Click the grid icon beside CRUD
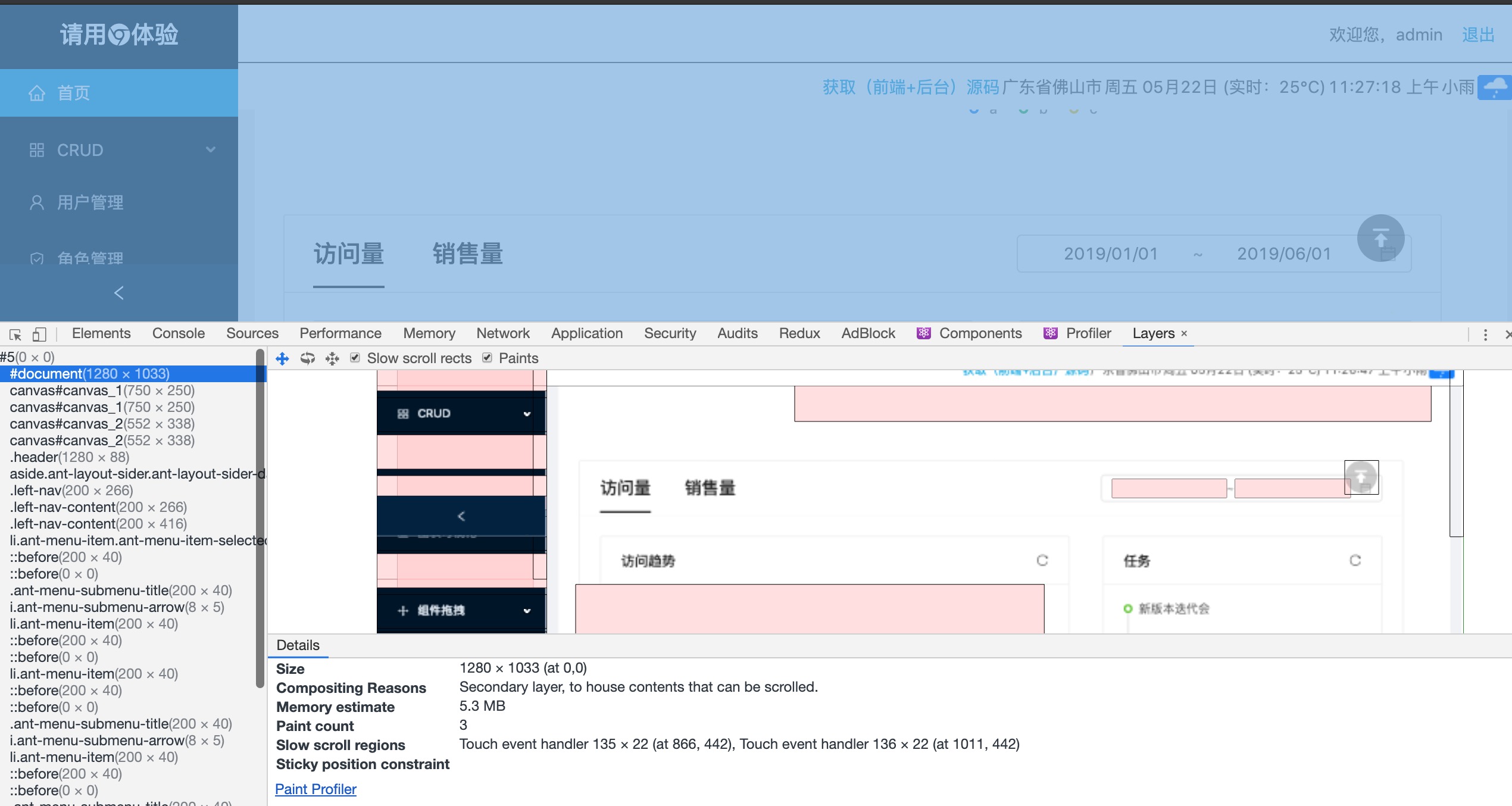Viewport: 1512px width, 806px height. pyautogui.click(x=37, y=150)
